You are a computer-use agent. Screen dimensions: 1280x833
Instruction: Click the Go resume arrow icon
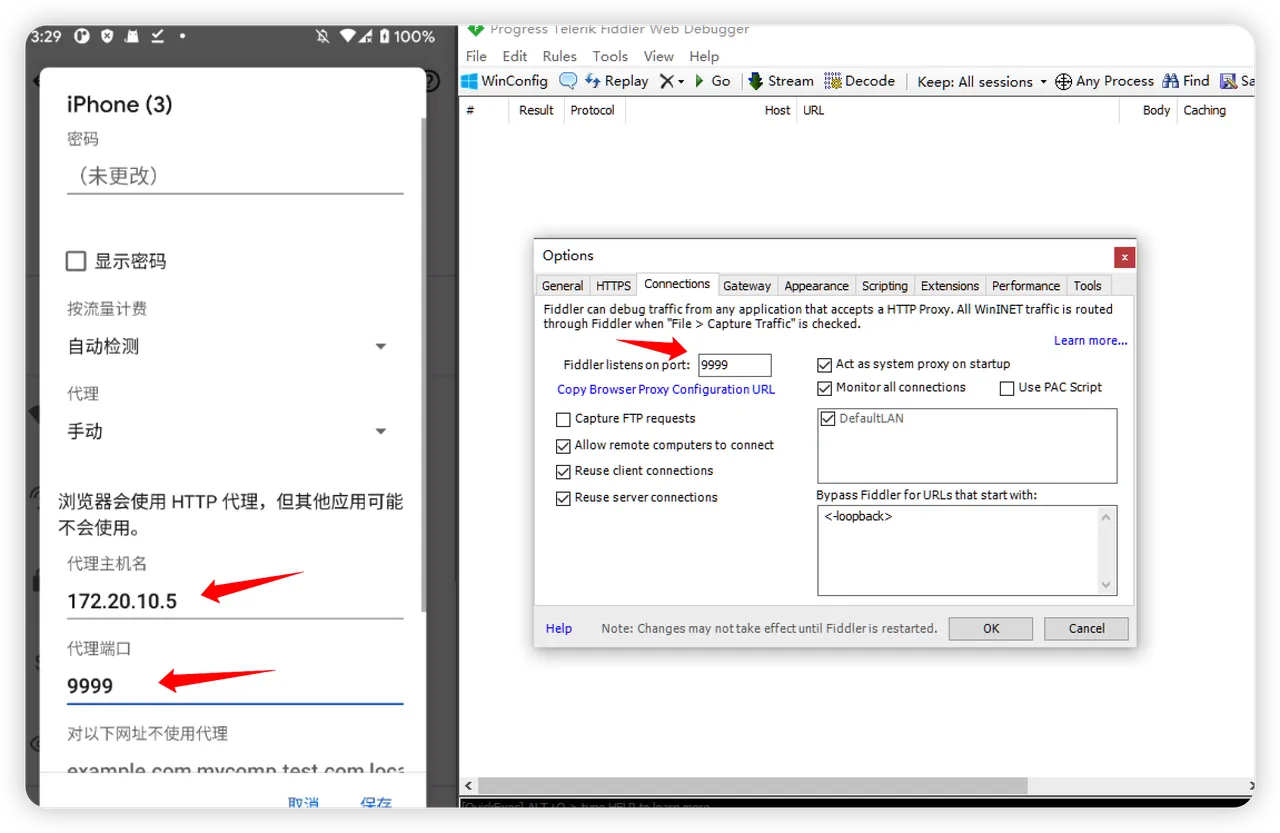pyautogui.click(x=700, y=81)
